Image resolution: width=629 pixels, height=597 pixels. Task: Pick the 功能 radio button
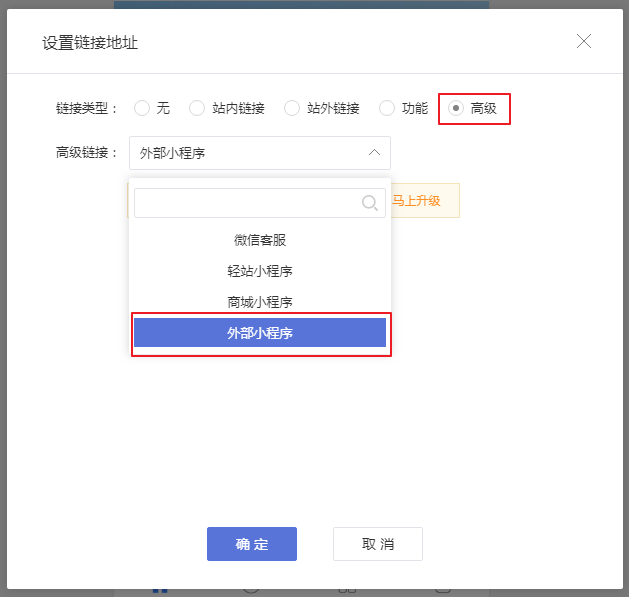[x=386, y=108]
